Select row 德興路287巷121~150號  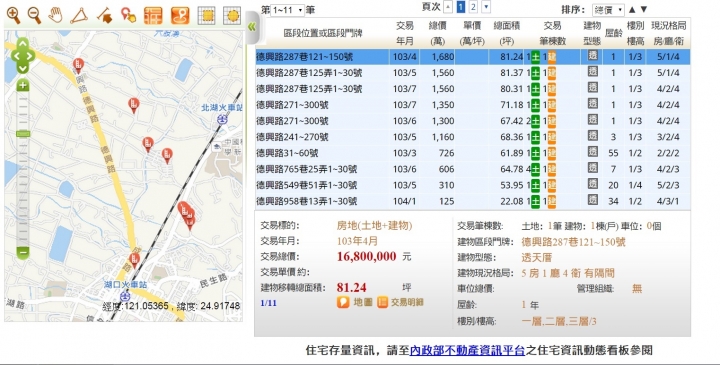[x=472, y=57]
